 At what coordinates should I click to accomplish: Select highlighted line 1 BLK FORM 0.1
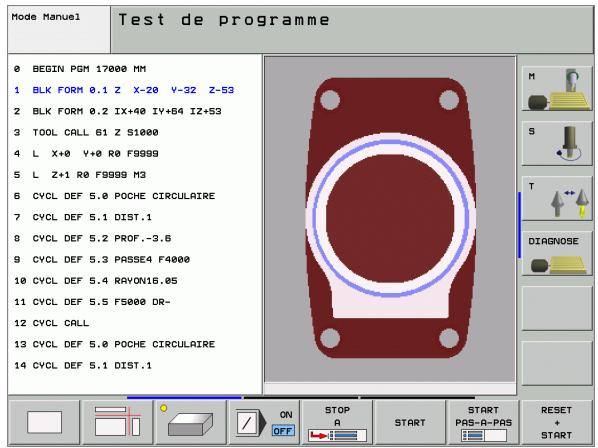coord(124,90)
